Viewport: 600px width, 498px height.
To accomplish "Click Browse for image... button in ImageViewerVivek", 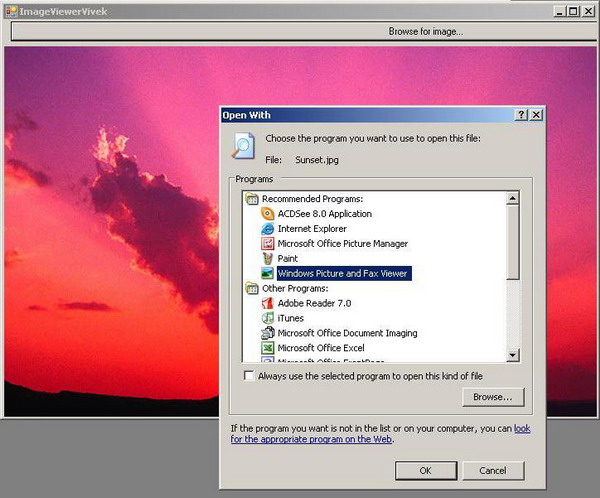I will 304,31.
